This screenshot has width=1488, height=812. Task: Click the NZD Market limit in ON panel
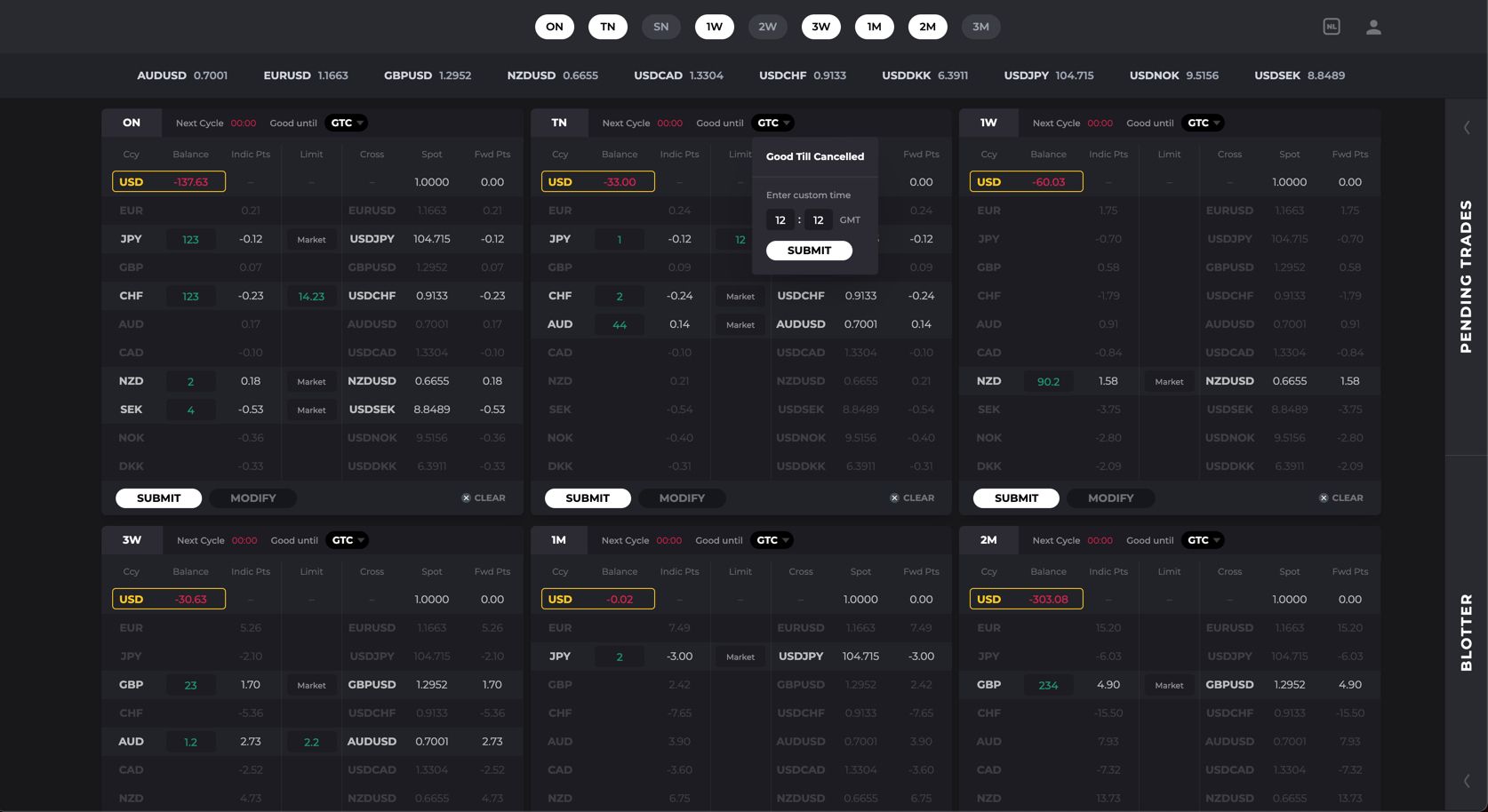311,382
